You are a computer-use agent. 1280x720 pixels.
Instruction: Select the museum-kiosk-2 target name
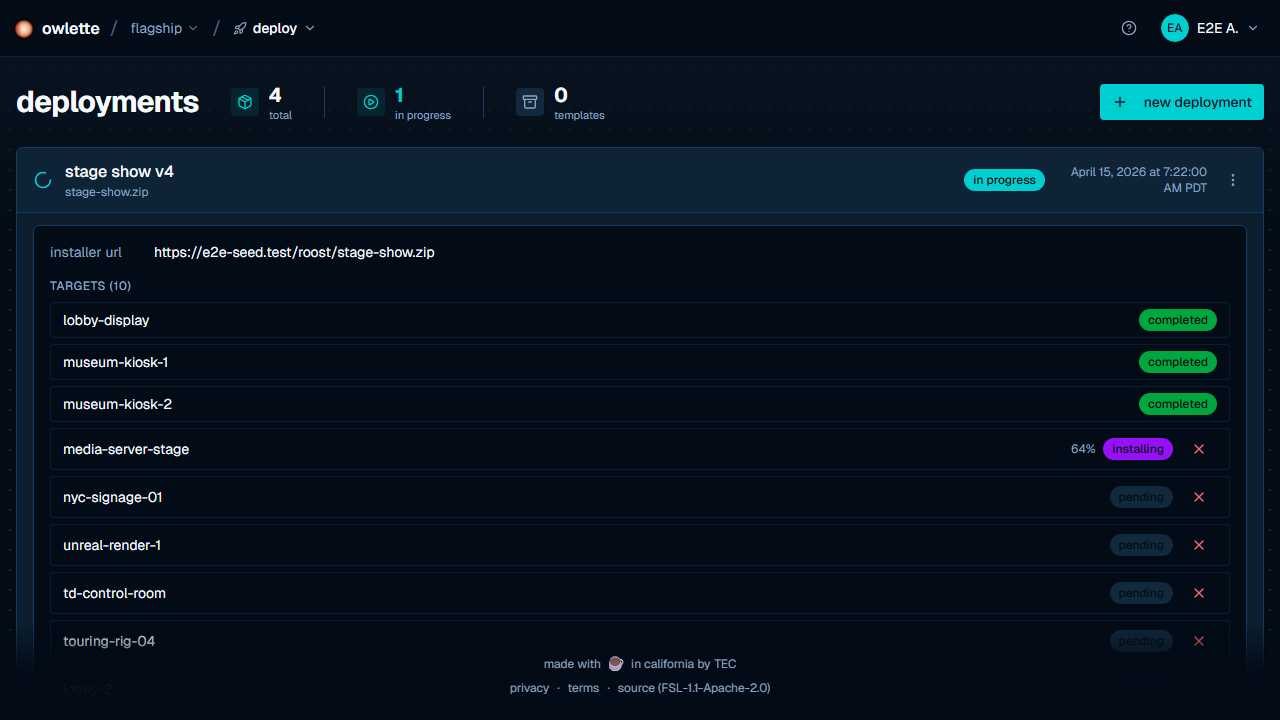117,404
